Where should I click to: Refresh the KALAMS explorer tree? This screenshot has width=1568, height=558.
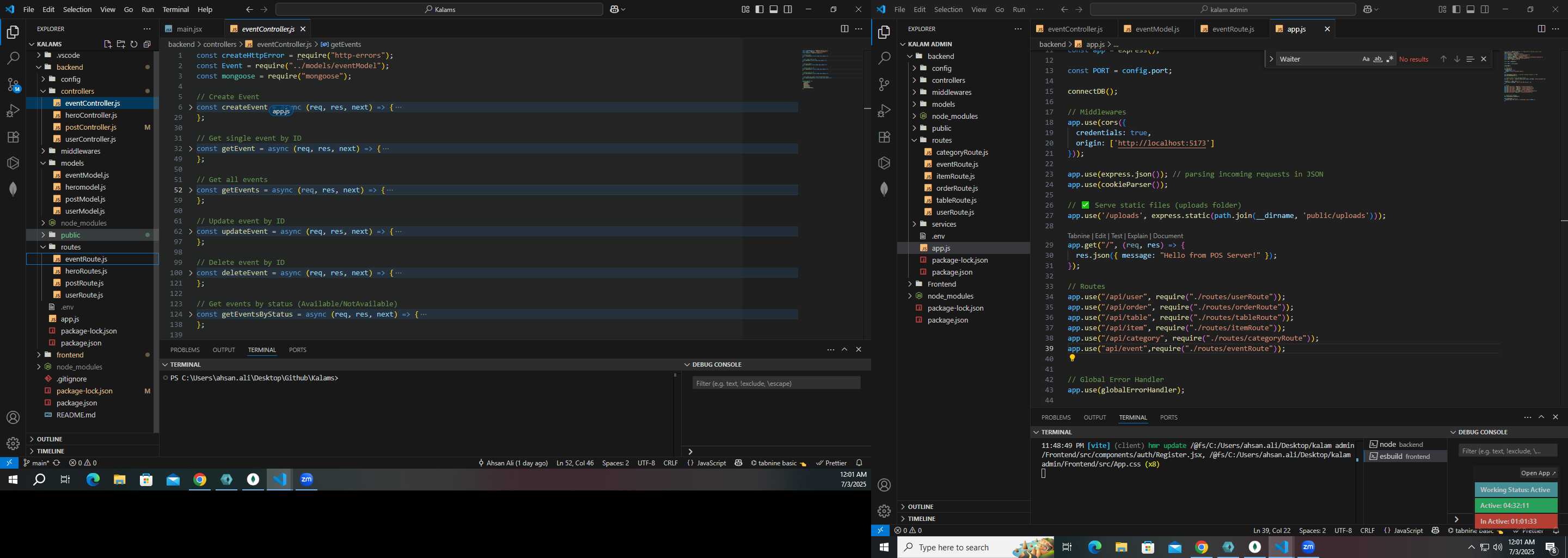click(134, 44)
